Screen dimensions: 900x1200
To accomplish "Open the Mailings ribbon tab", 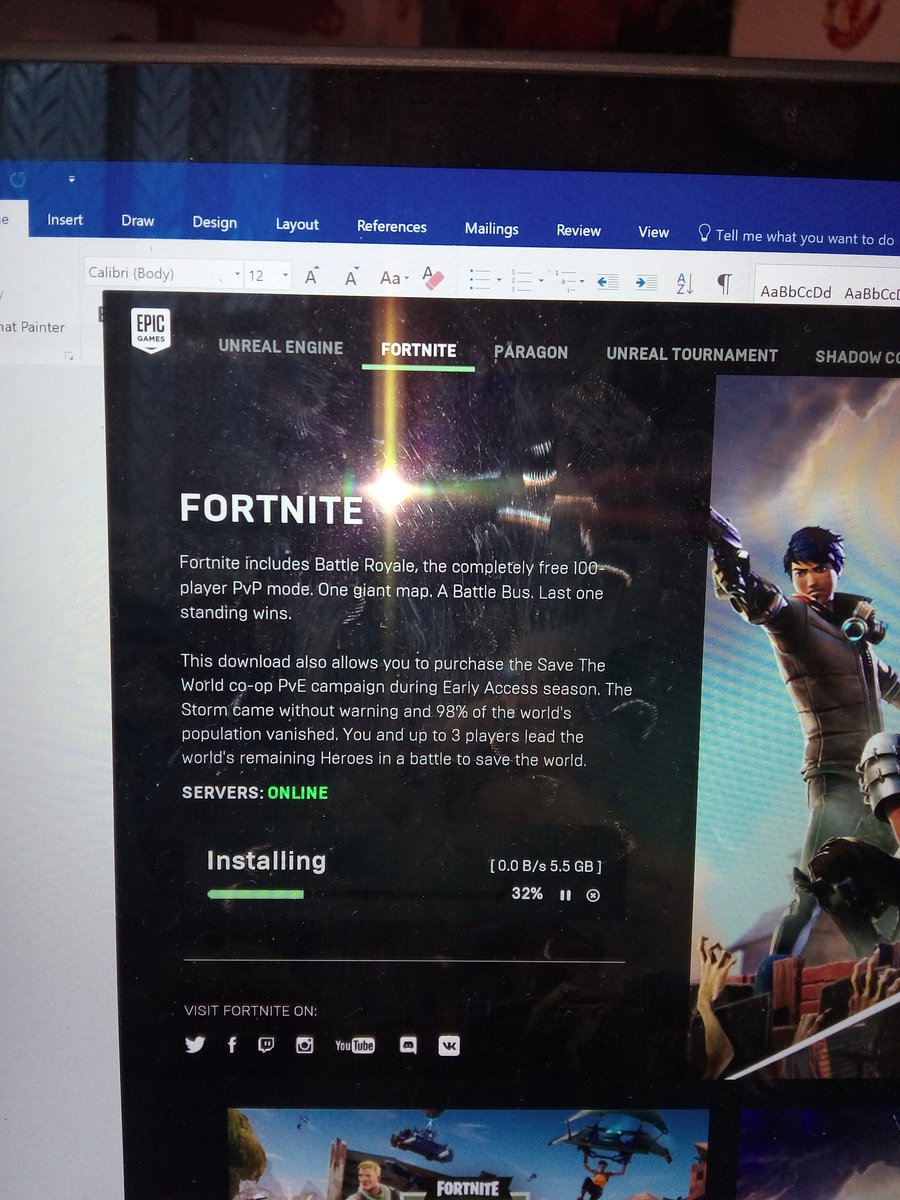I will 492,229.
